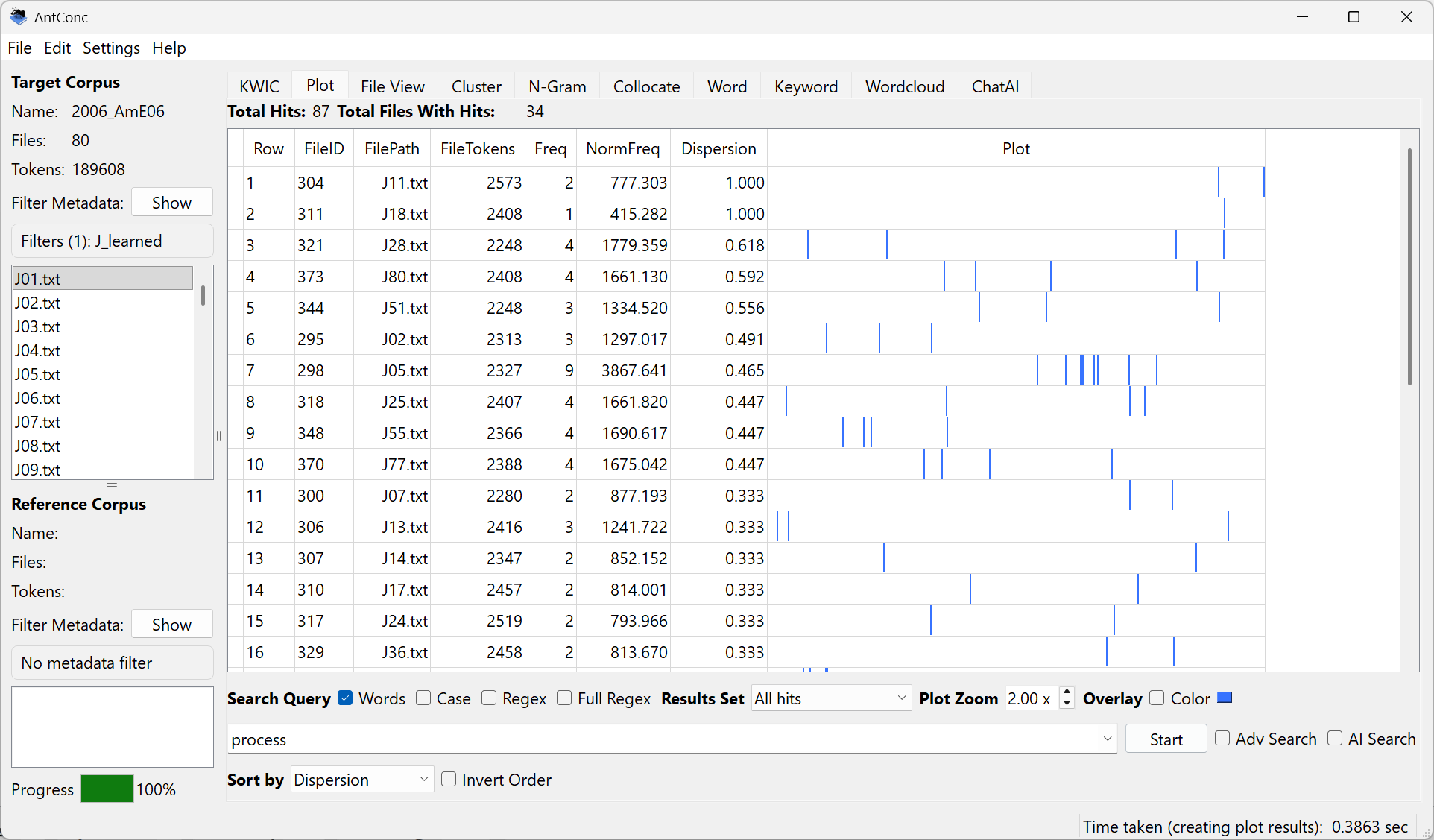
Task: Open the Help menu
Action: pos(169,48)
